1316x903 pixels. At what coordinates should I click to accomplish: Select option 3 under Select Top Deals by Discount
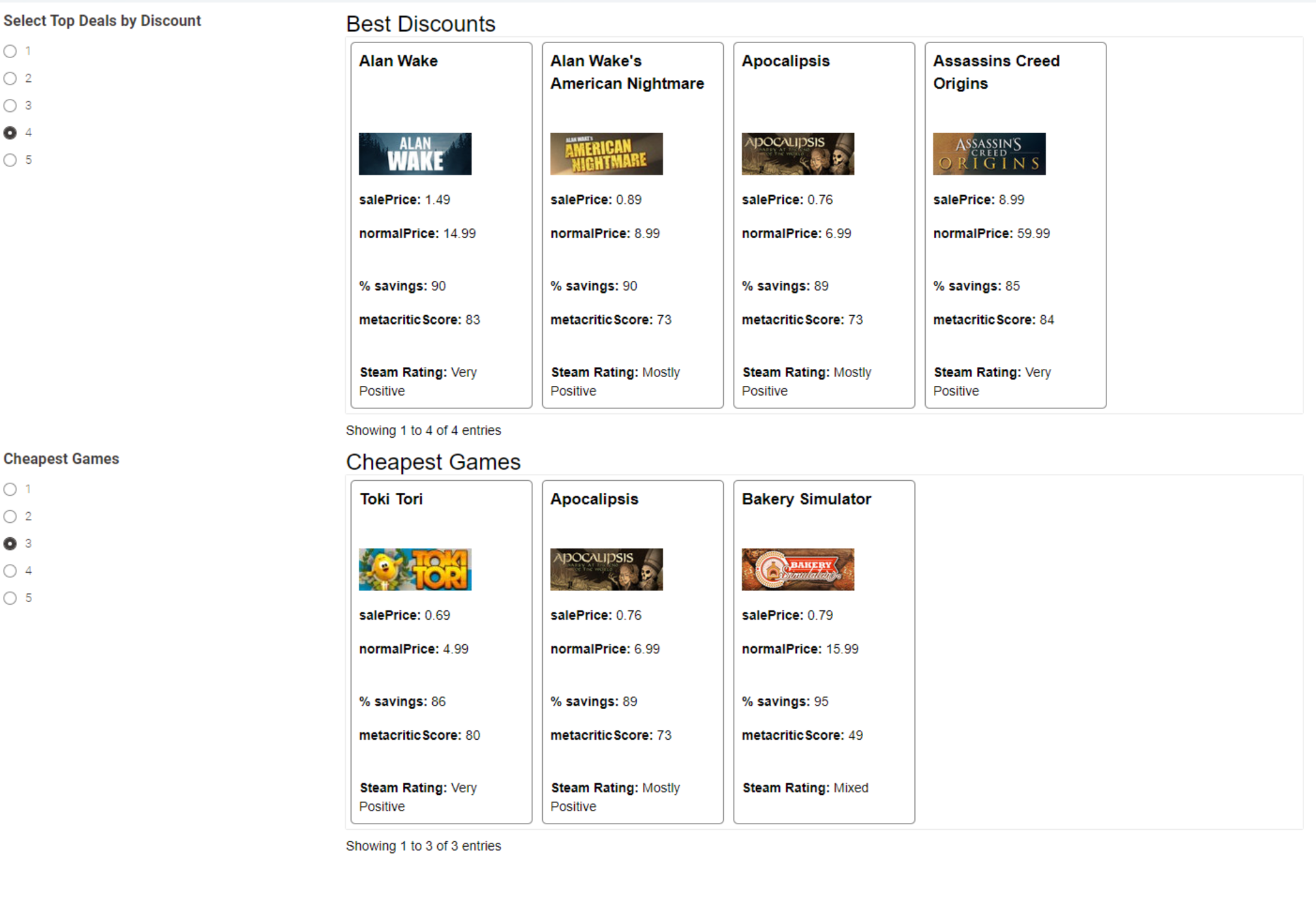click(10, 106)
